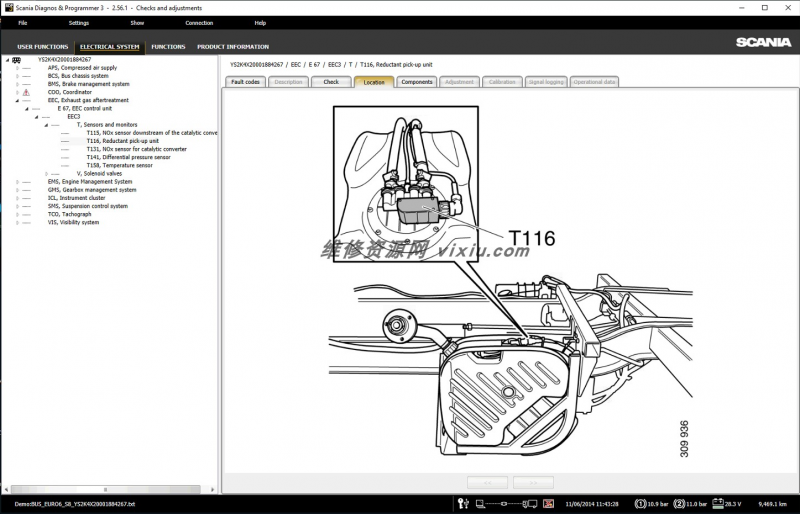Click the '9,469.1 km' odometer reading
The image size is (800, 514).
tap(772, 504)
